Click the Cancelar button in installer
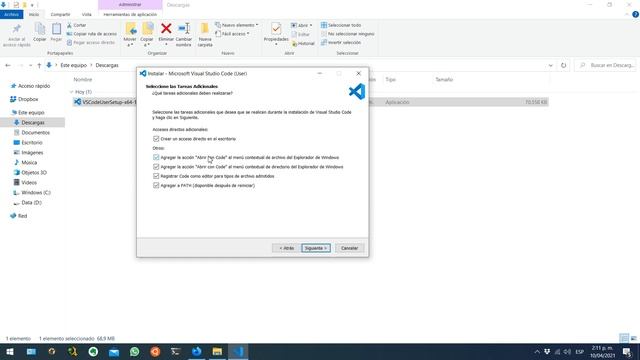This screenshot has height=360, width=640. pos(349,248)
